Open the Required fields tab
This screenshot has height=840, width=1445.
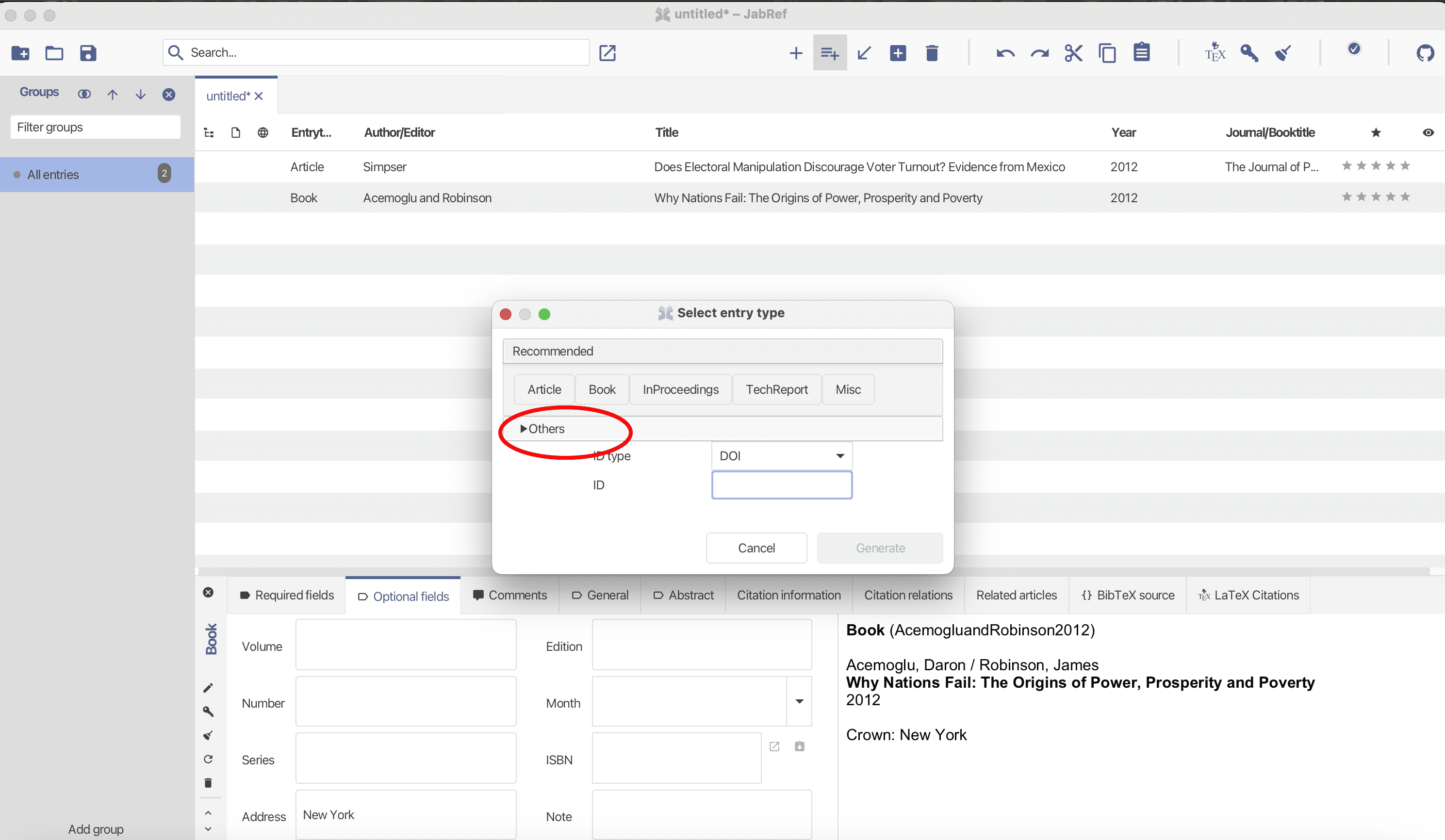tap(287, 596)
